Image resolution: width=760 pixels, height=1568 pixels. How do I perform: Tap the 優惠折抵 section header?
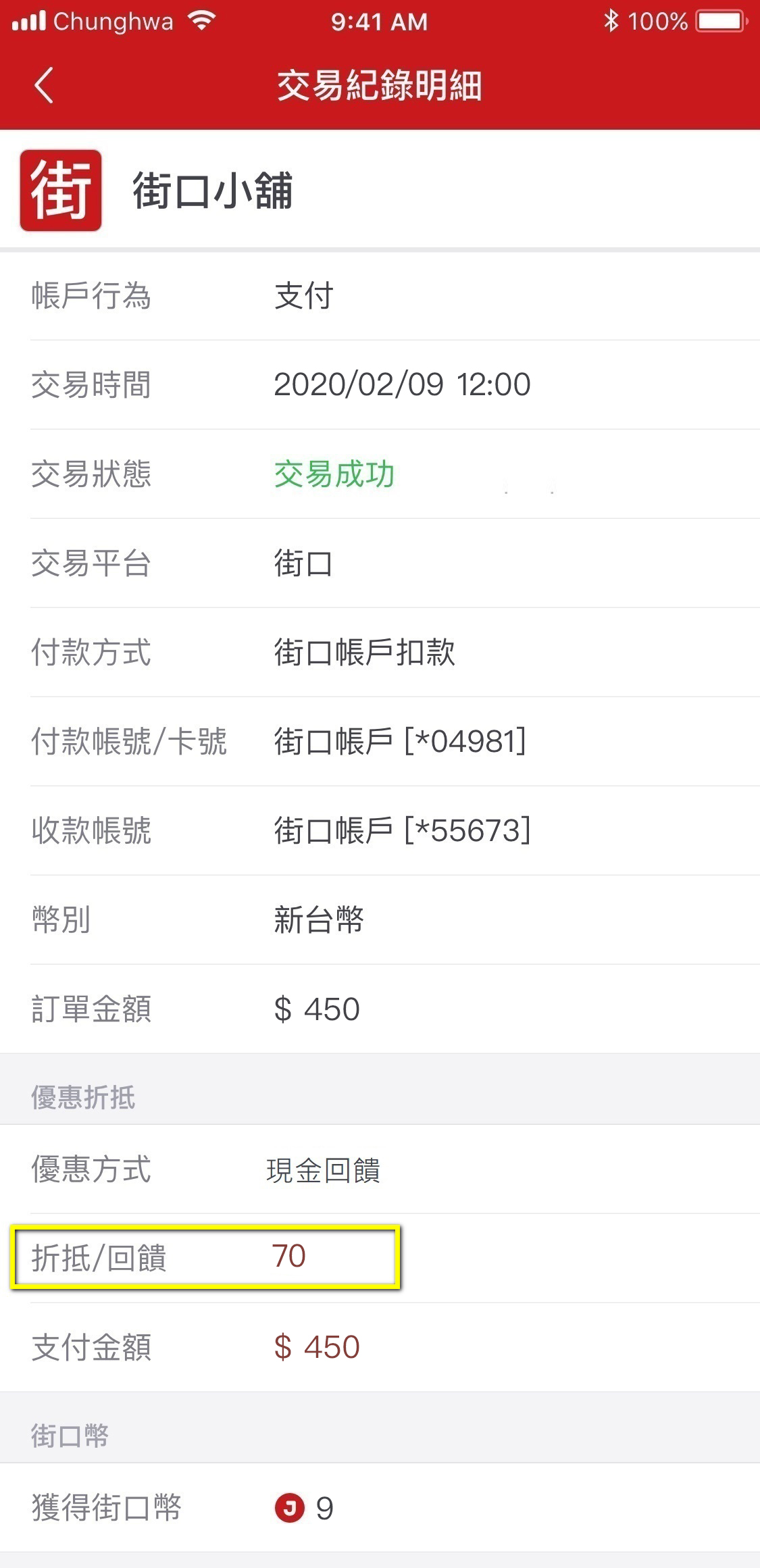tap(83, 1097)
